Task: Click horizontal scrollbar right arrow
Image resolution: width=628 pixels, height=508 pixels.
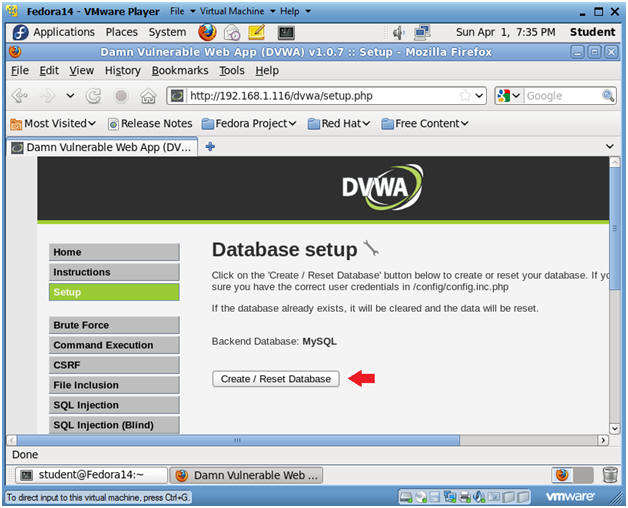Action: coord(603,440)
